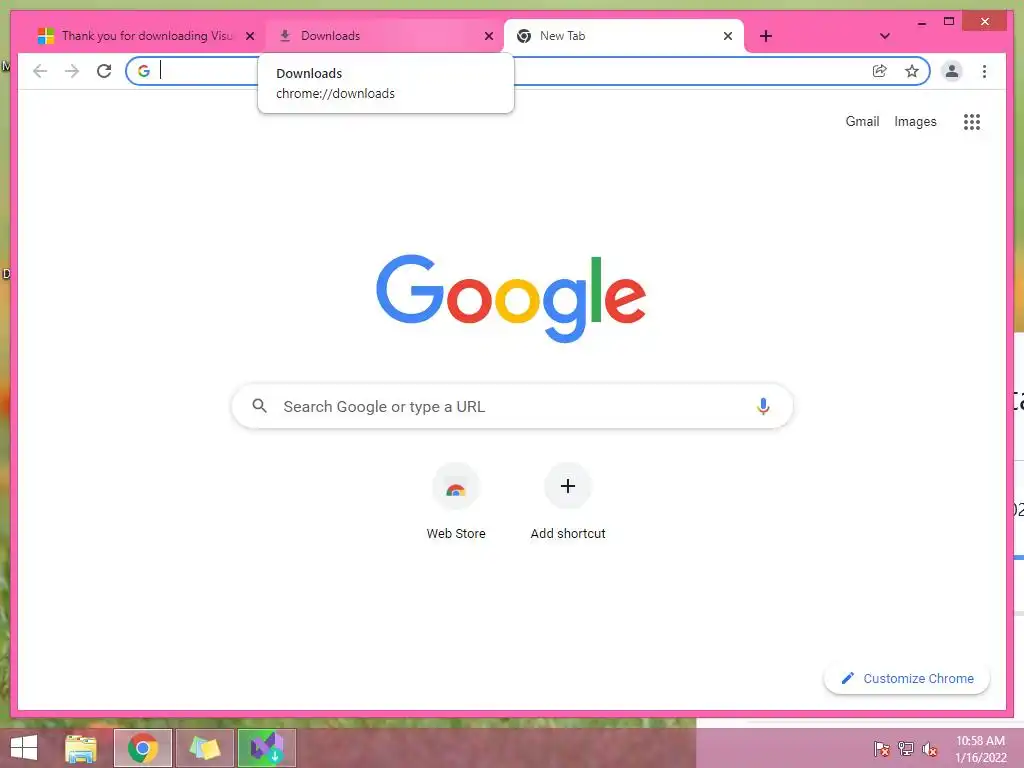
Task: Switch to the Downloads tab
Action: tap(384, 36)
